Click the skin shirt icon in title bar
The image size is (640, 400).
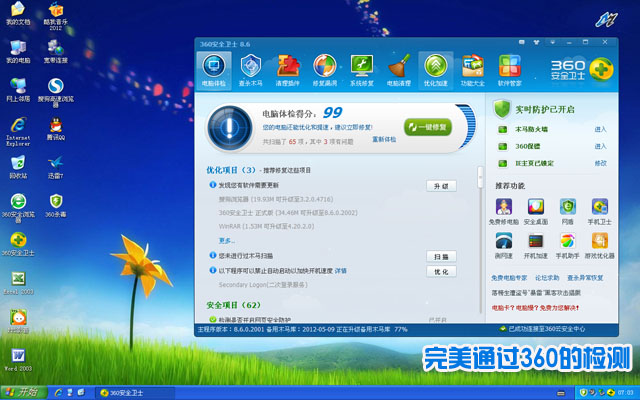click(536, 42)
